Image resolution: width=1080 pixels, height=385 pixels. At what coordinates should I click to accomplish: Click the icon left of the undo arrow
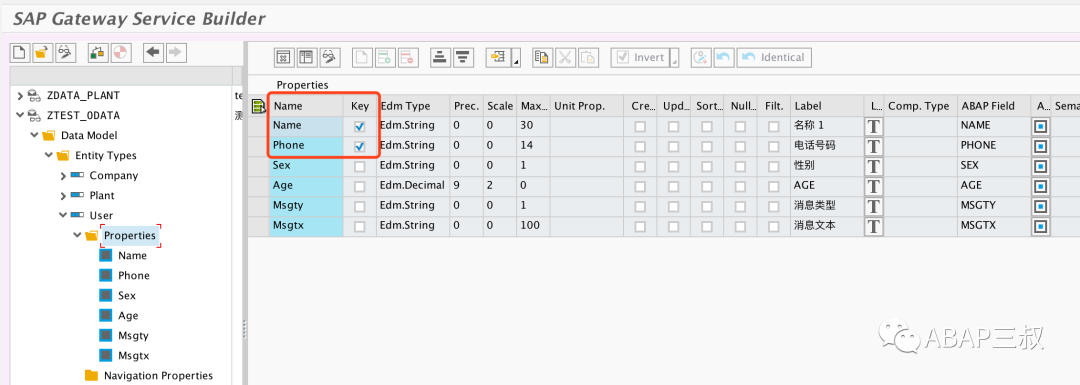coord(700,58)
